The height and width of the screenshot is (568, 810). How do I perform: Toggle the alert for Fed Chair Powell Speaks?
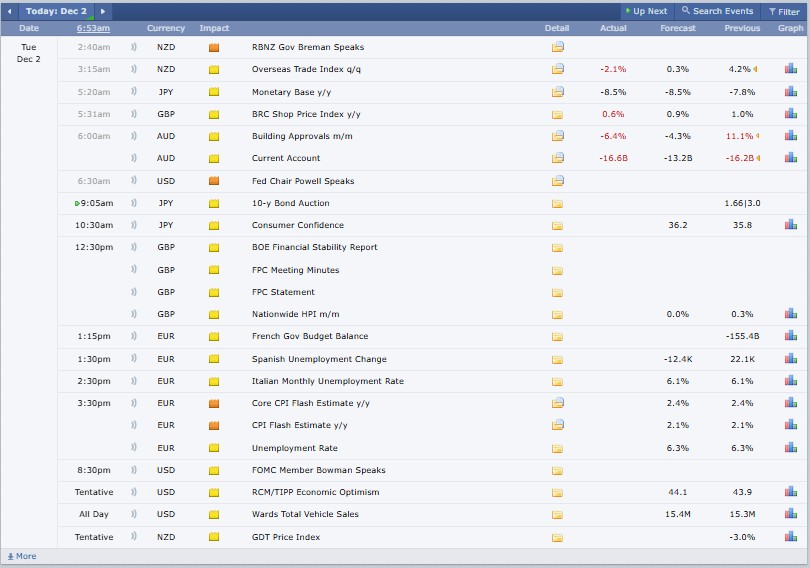134,181
